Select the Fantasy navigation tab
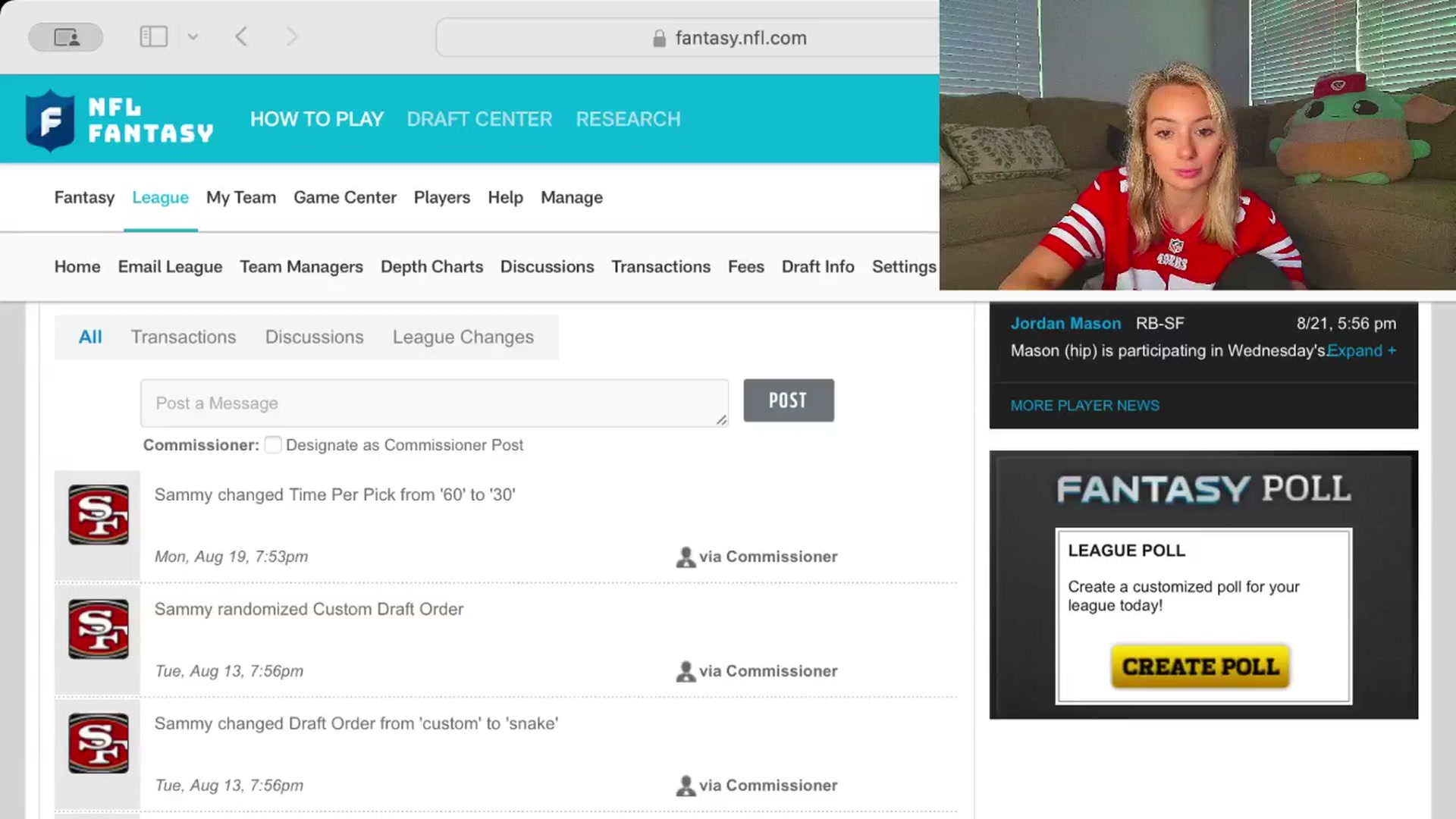The width and height of the screenshot is (1456, 819). [x=84, y=197]
